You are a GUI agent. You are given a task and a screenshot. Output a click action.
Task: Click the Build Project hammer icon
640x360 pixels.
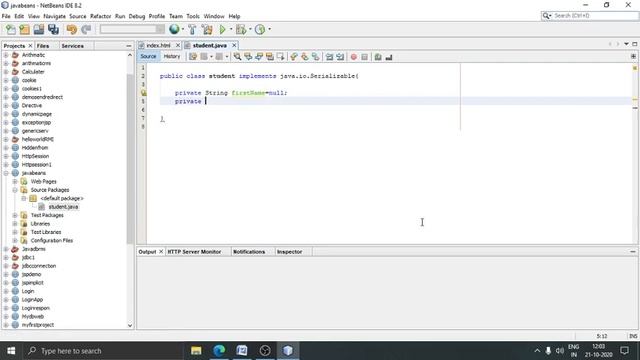pyautogui.click(x=192, y=29)
